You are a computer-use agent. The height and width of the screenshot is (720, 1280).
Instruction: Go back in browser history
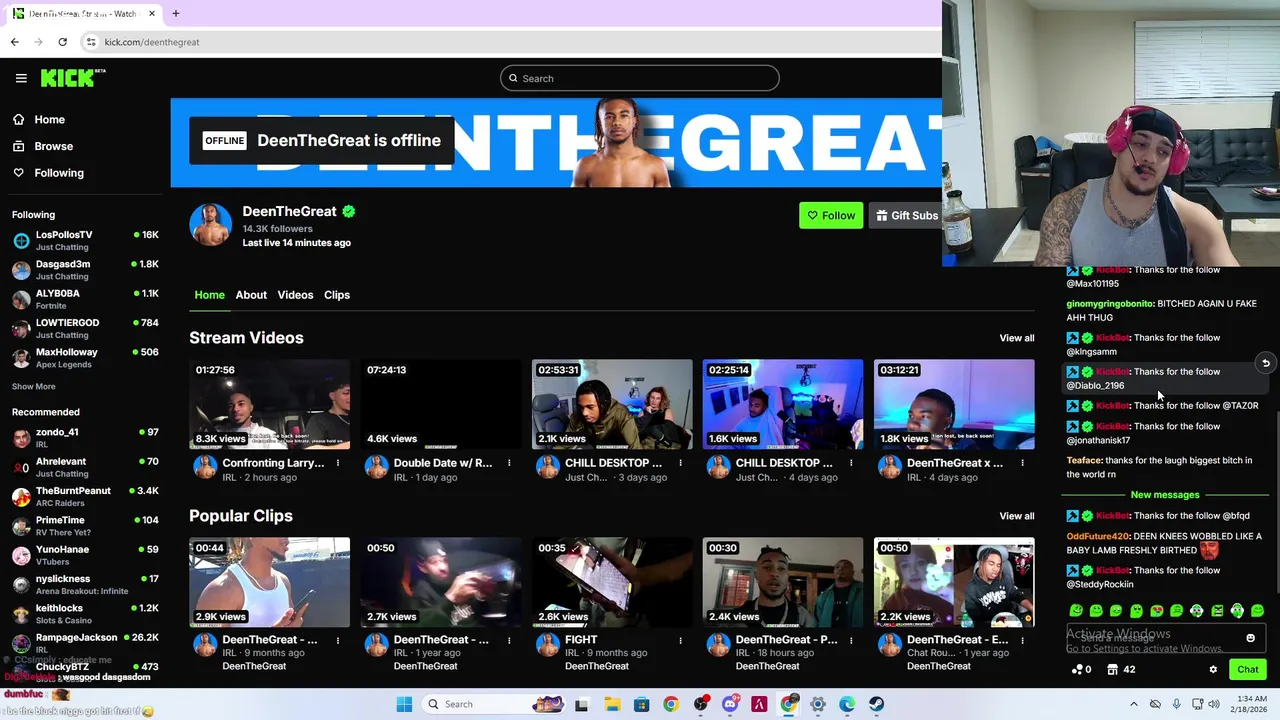point(14,42)
